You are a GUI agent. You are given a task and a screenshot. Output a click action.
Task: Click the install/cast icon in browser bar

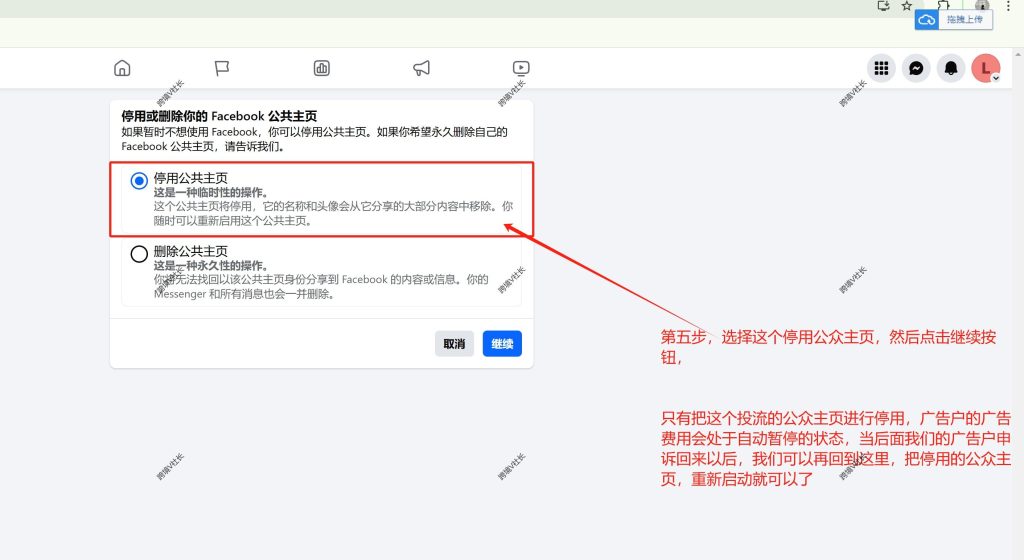(x=884, y=6)
